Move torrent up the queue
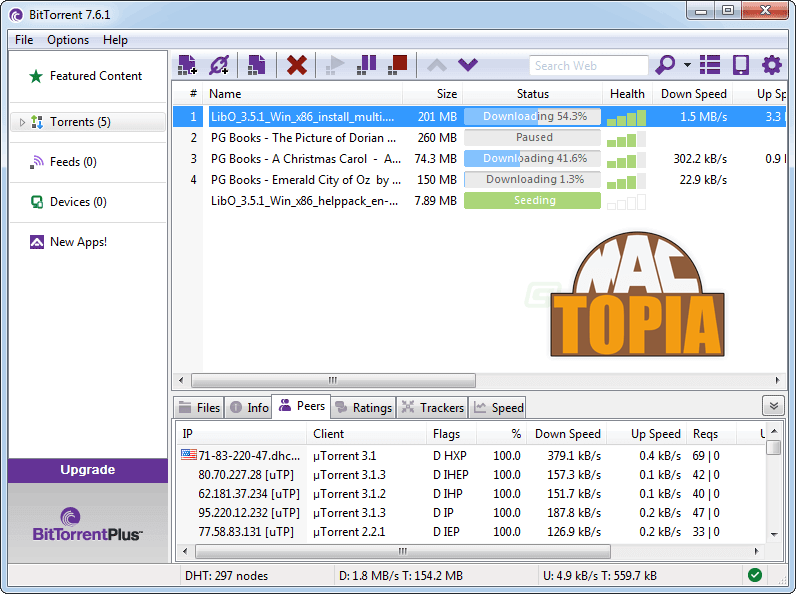796x594 pixels. [x=437, y=65]
